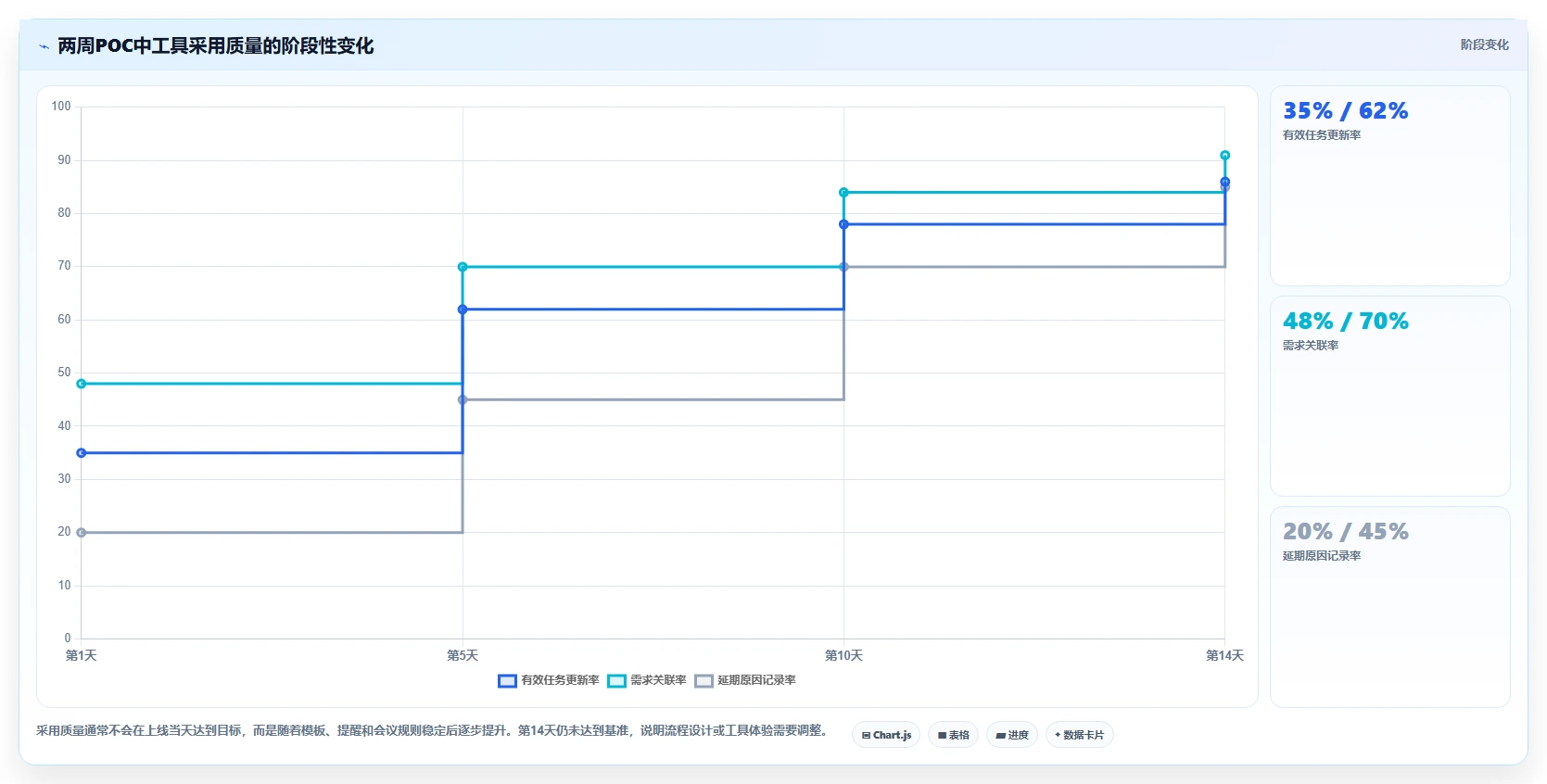Click the 第1天 x-axis label
The height and width of the screenshot is (784, 1547).
point(82,655)
